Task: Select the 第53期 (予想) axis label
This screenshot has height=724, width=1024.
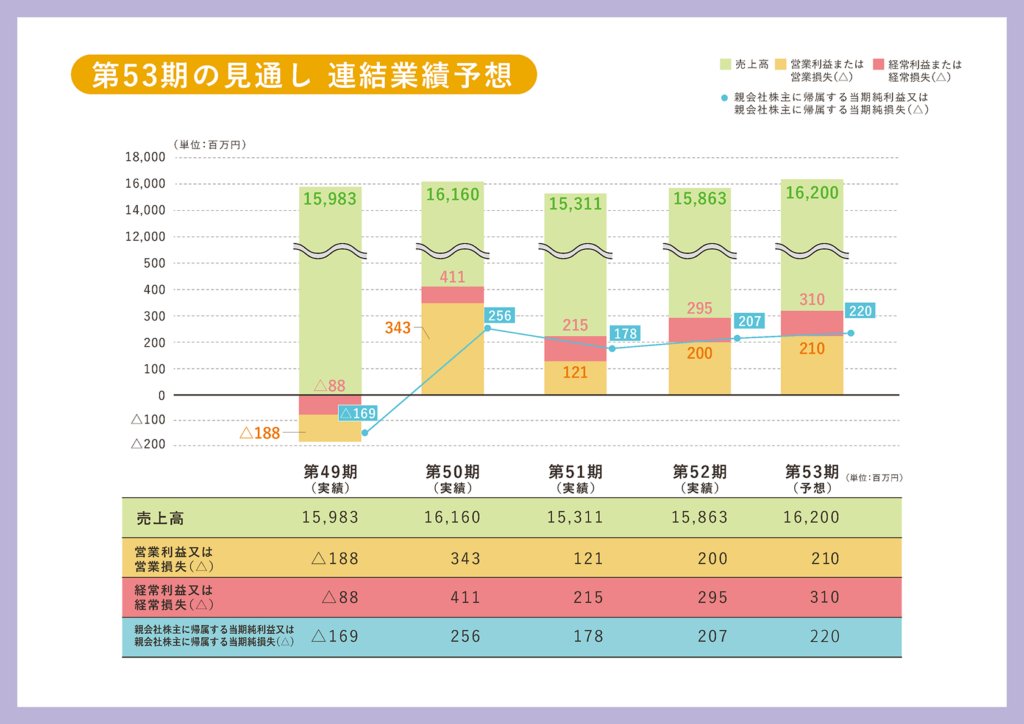Action: pos(811,479)
